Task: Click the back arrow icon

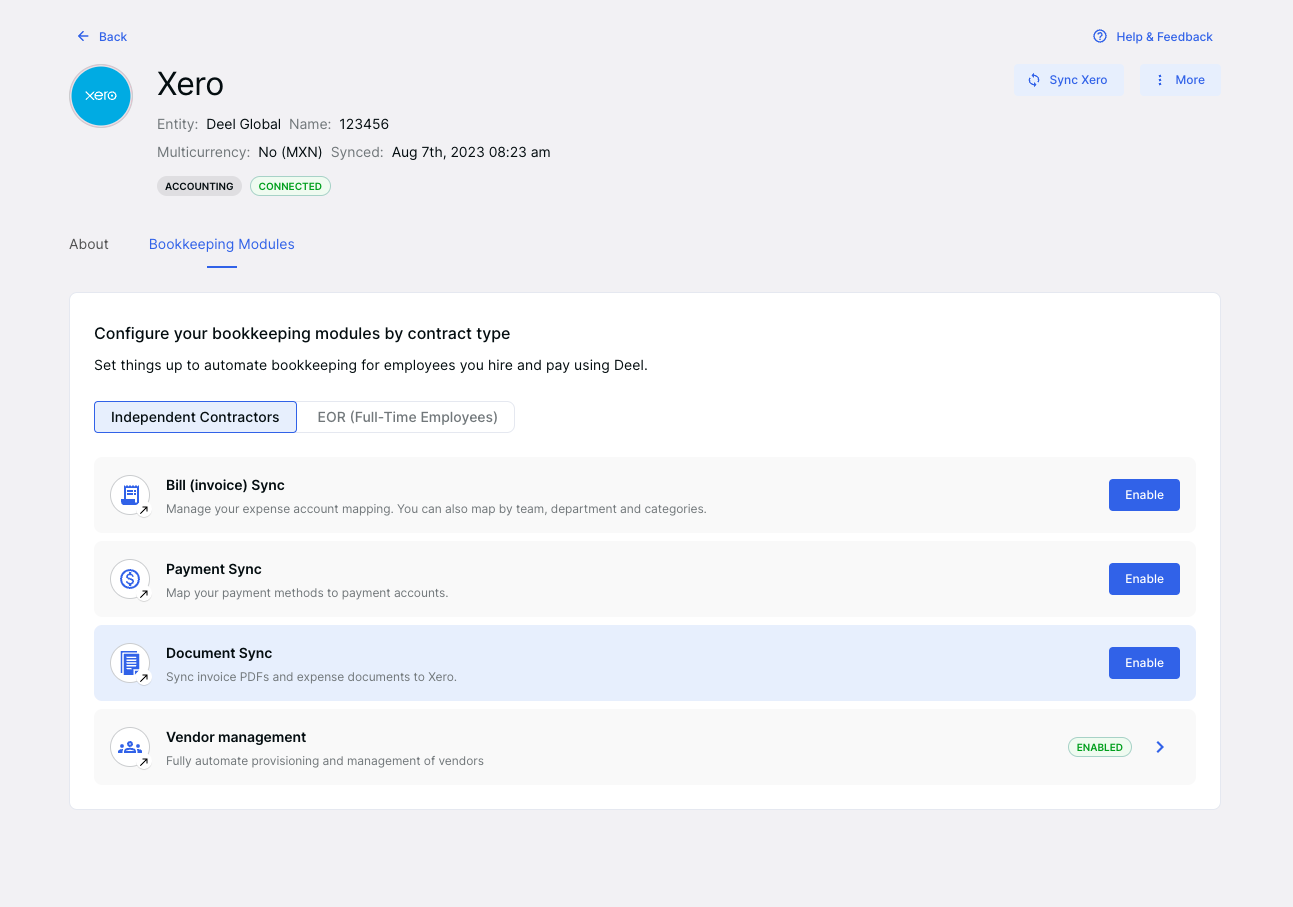Action: [x=83, y=36]
